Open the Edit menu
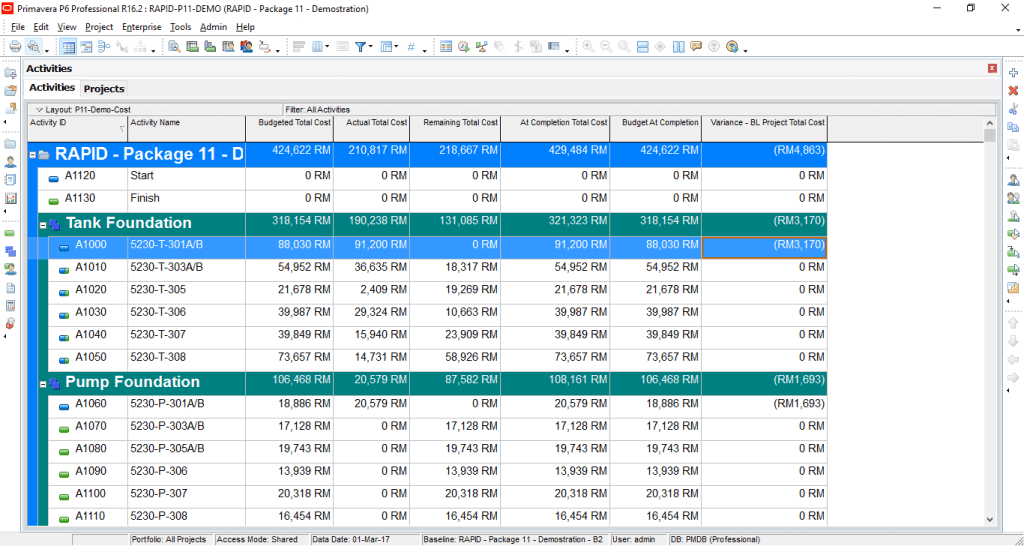This screenshot has width=1024, height=546. point(41,27)
